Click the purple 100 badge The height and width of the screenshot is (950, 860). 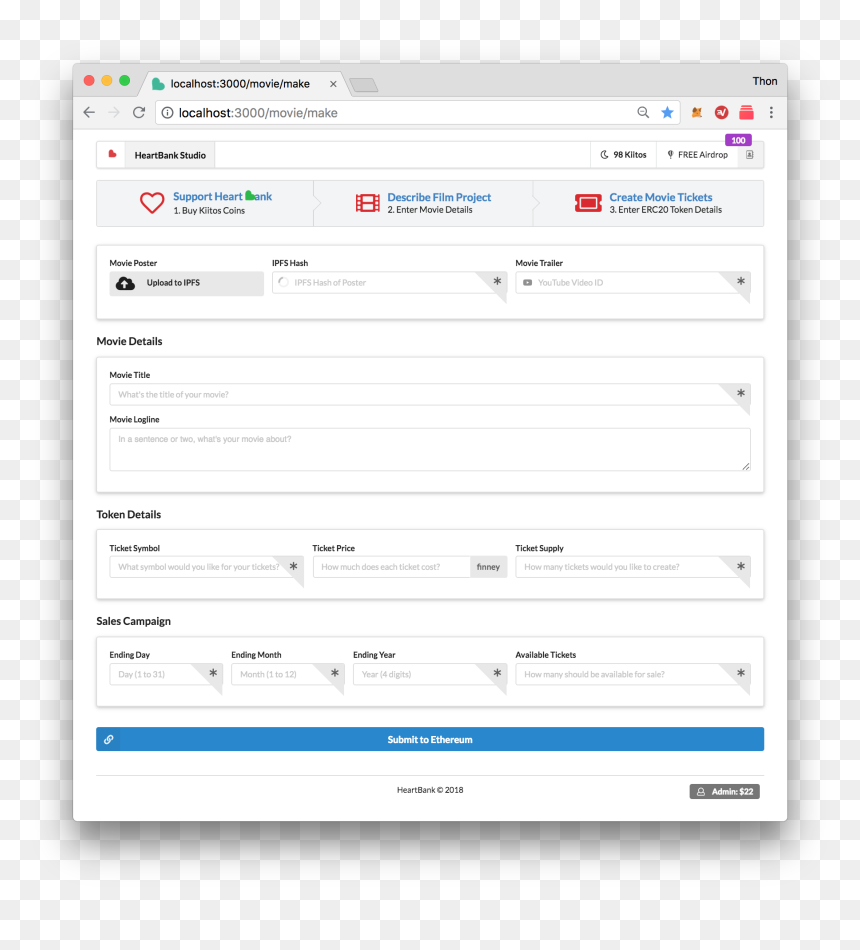click(738, 140)
